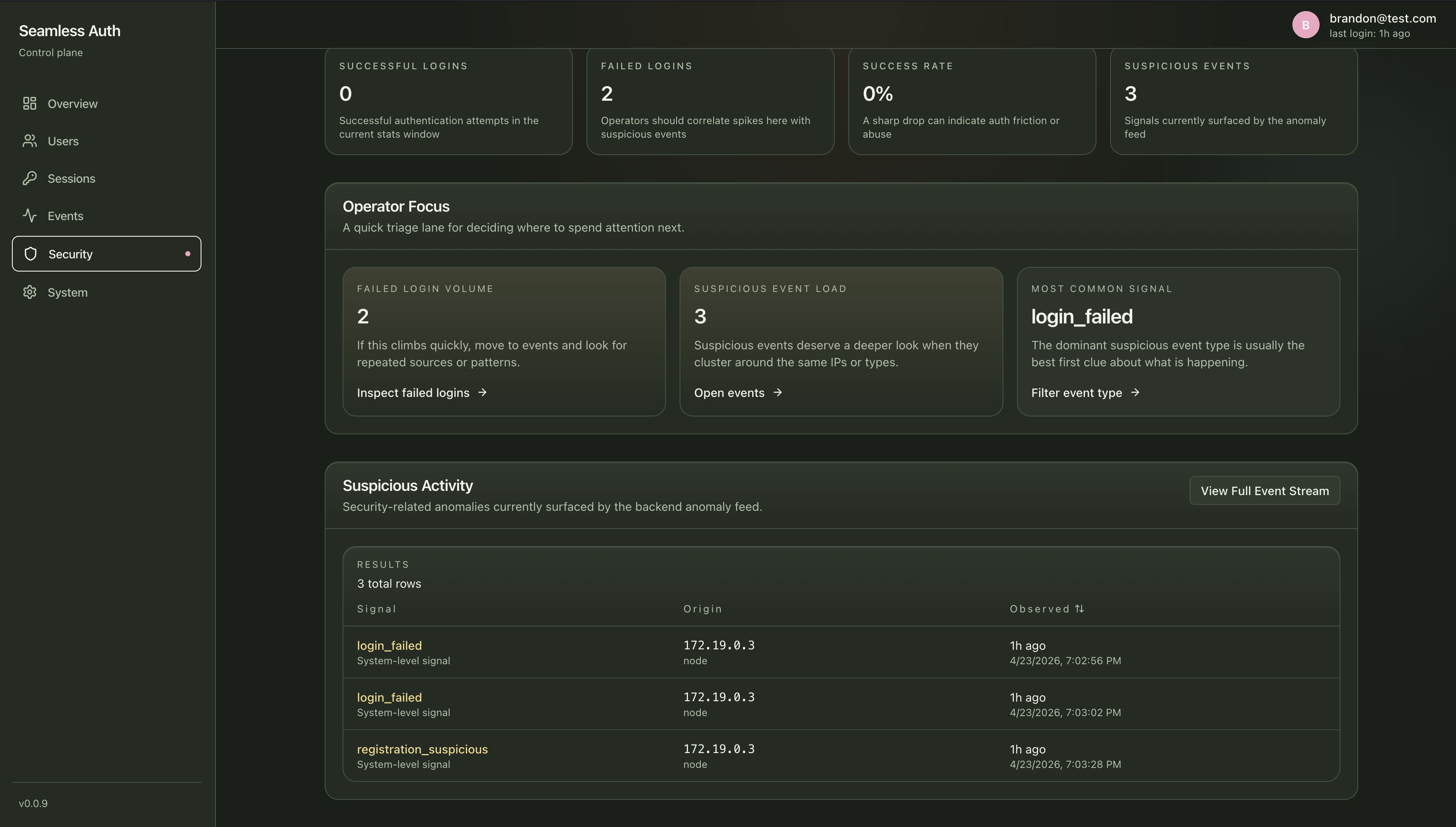1456x827 pixels.
Task: Open the Overview menu item
Action: tap(107, 103)
